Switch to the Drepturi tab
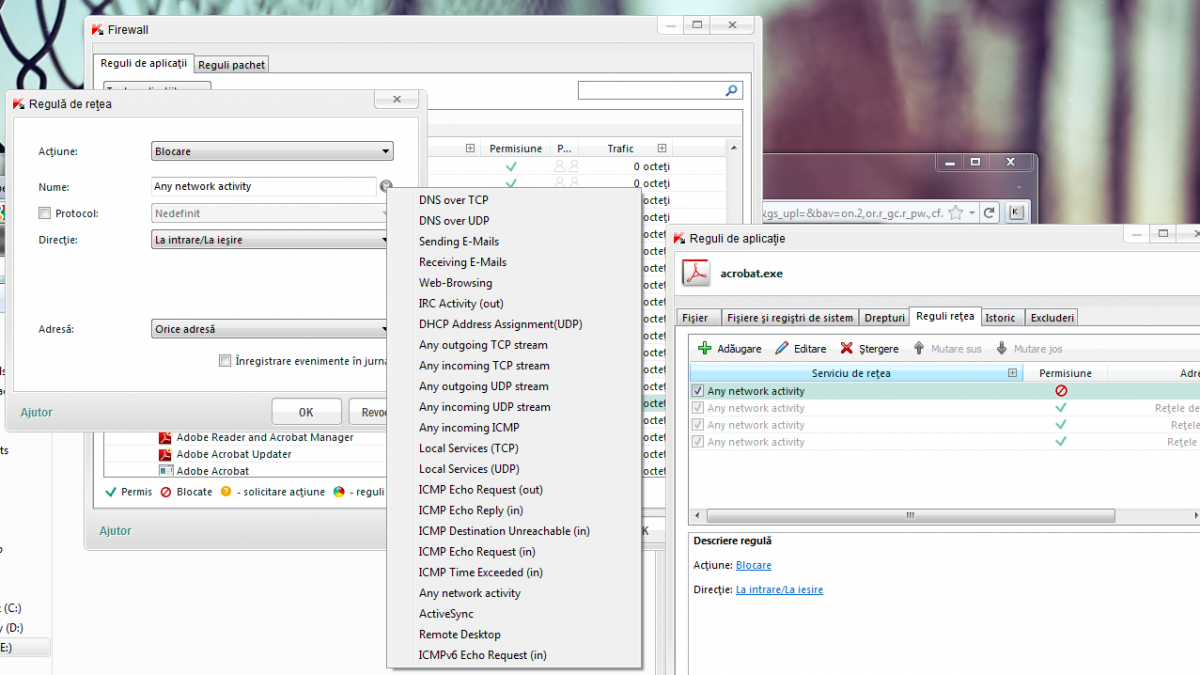1200x675 pixels. [x=884, y=317]
